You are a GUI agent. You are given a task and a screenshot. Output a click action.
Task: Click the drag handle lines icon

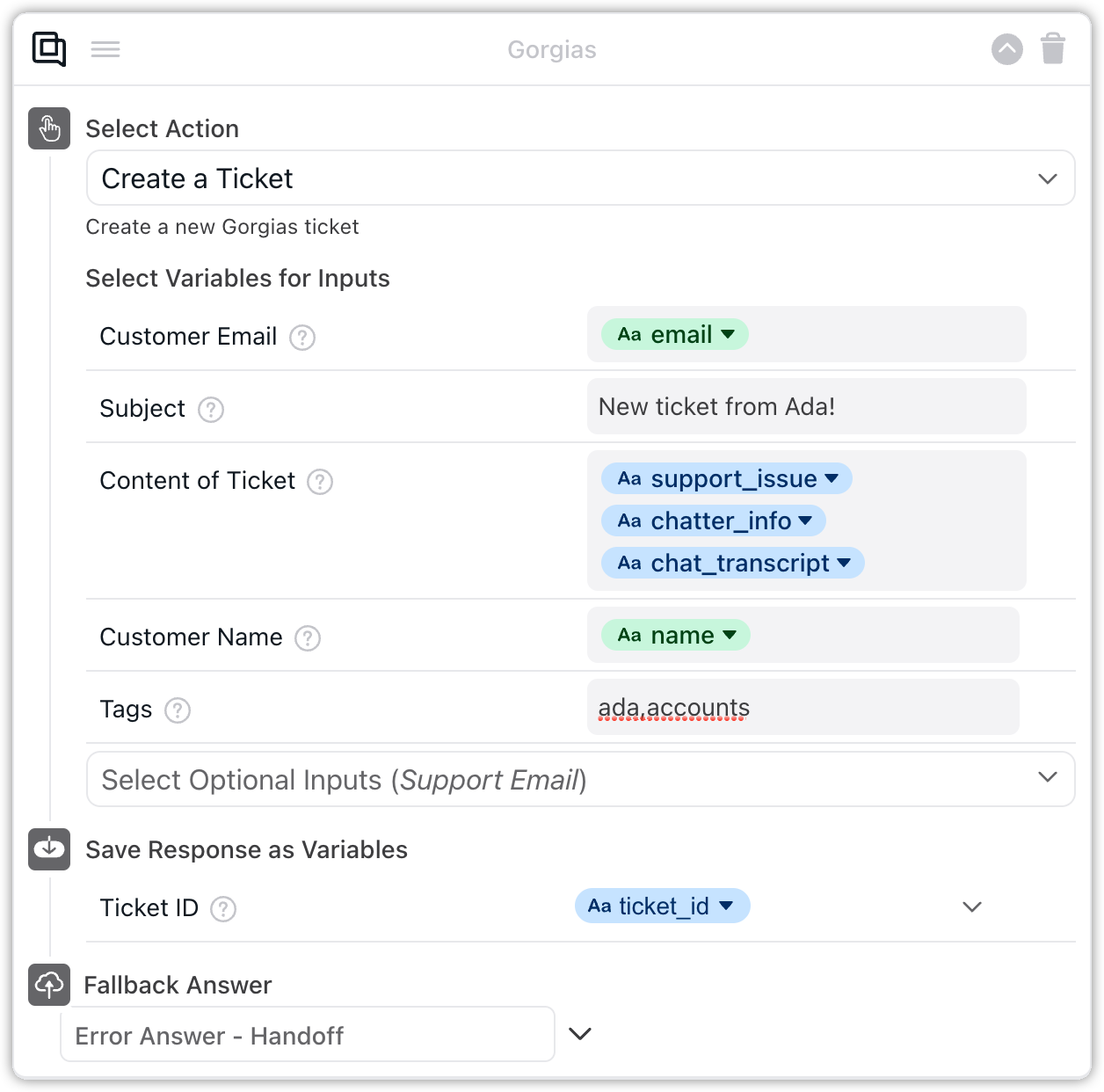pos(105,49)
